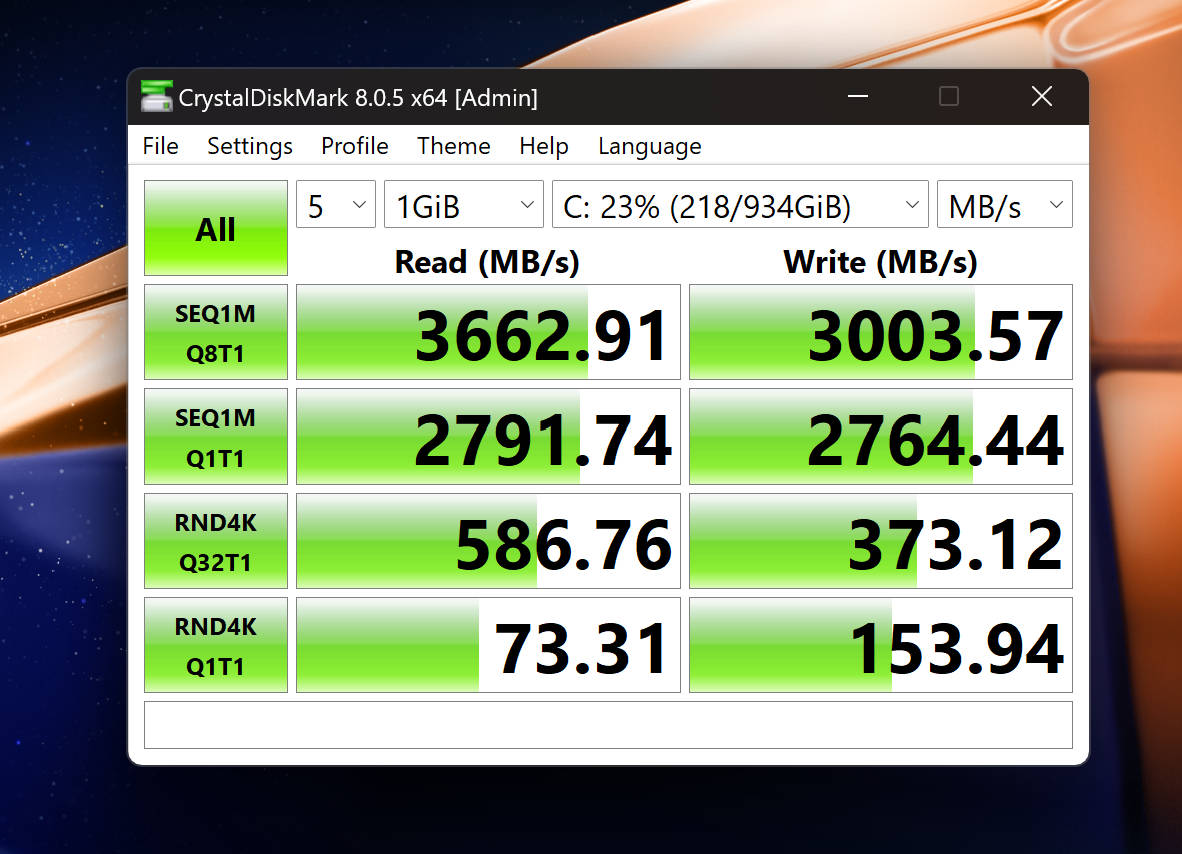The image size is (1182, 854).
Task: Run the RND4K Q32T1 test
Action: point(216,541)
